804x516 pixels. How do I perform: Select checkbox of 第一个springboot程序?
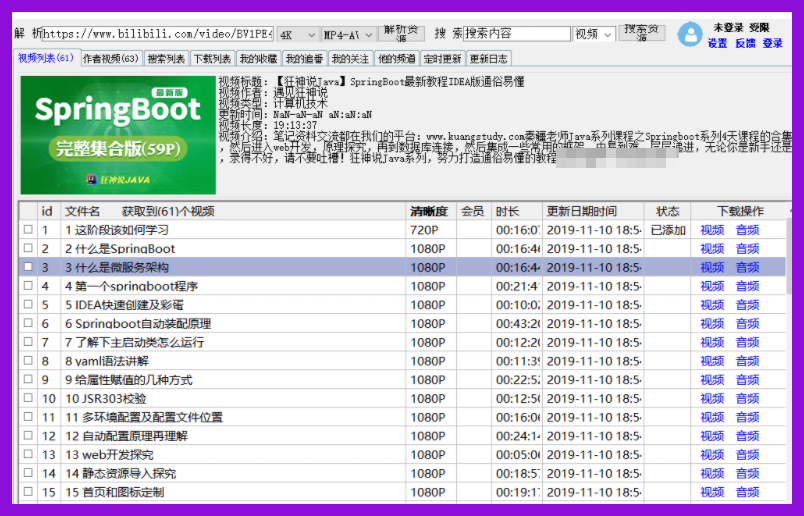point(28,286)
